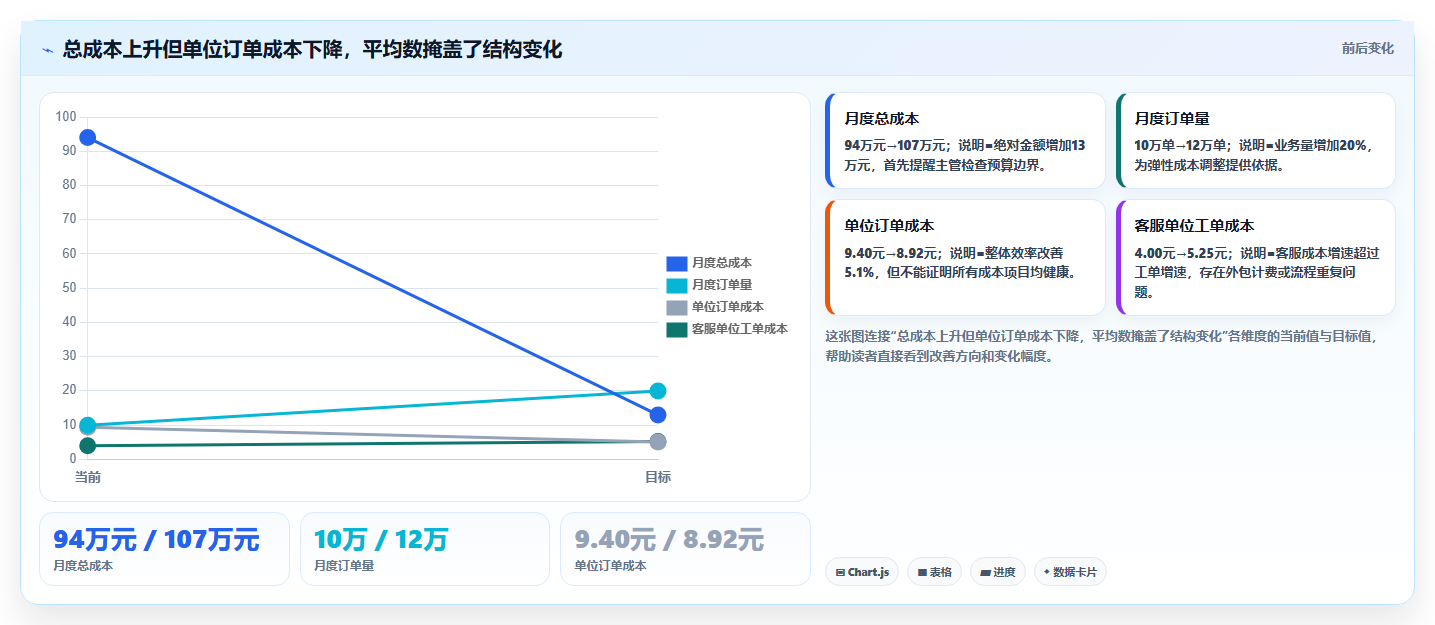1435x625 pixels.
Task: Click the 月度总成本 point at 当前
Action: click(88, 137)
